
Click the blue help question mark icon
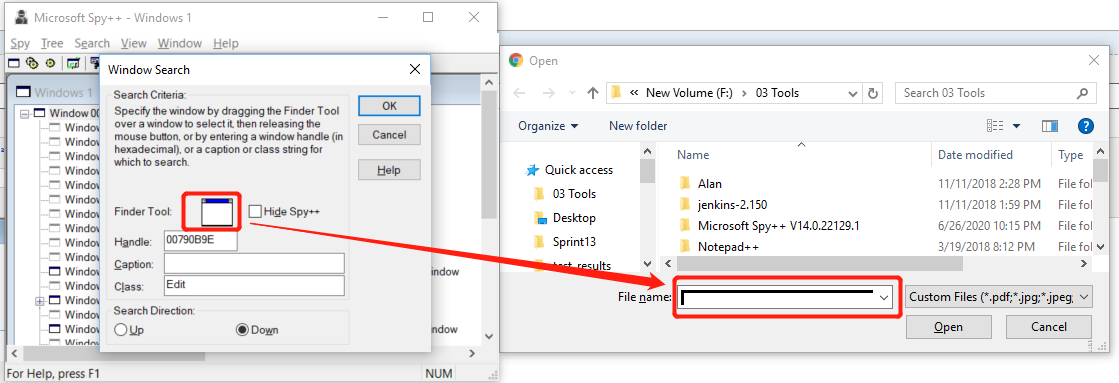[x=1085, y=126]
